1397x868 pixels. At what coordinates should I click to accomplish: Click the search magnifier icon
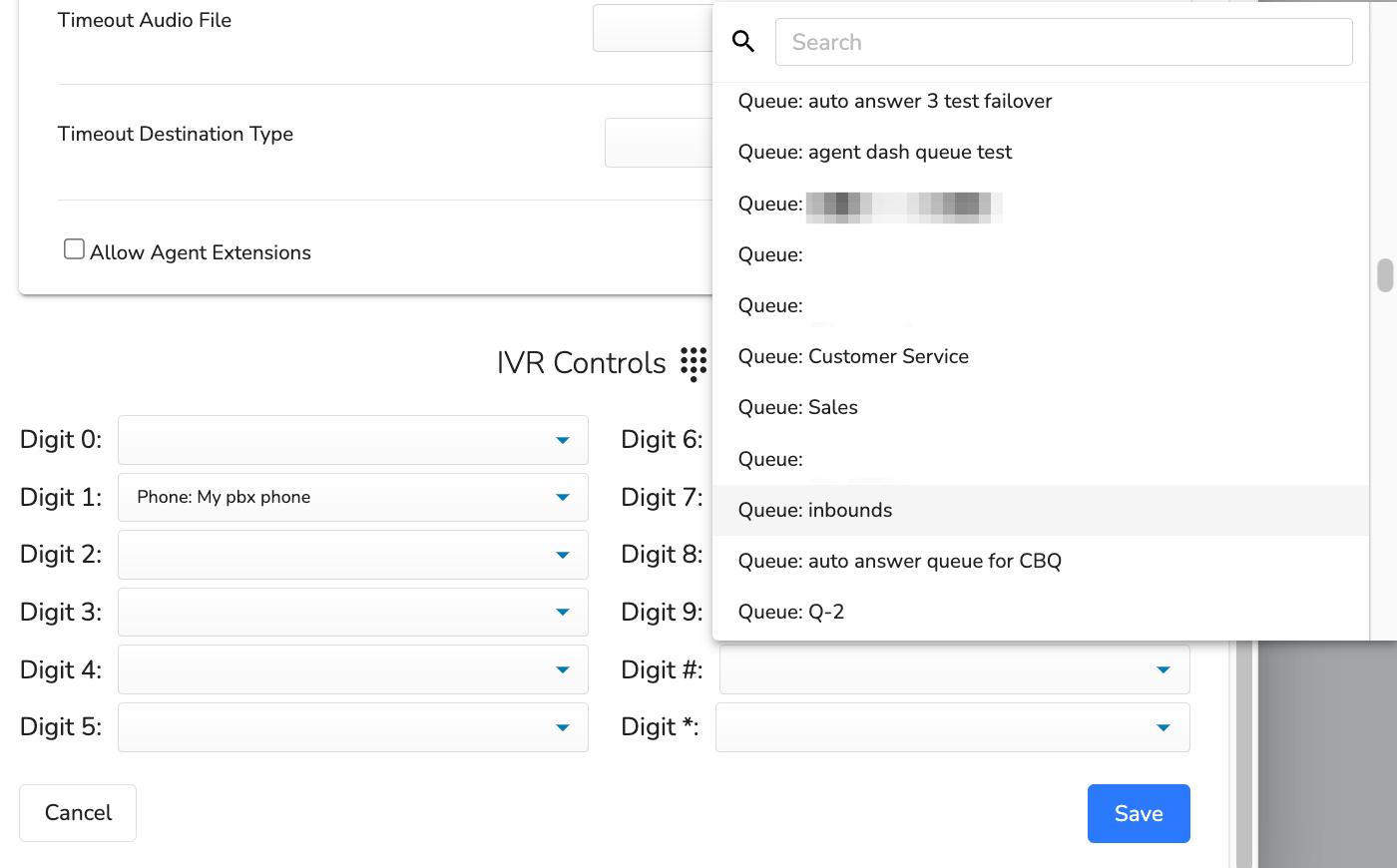[743, 42]
